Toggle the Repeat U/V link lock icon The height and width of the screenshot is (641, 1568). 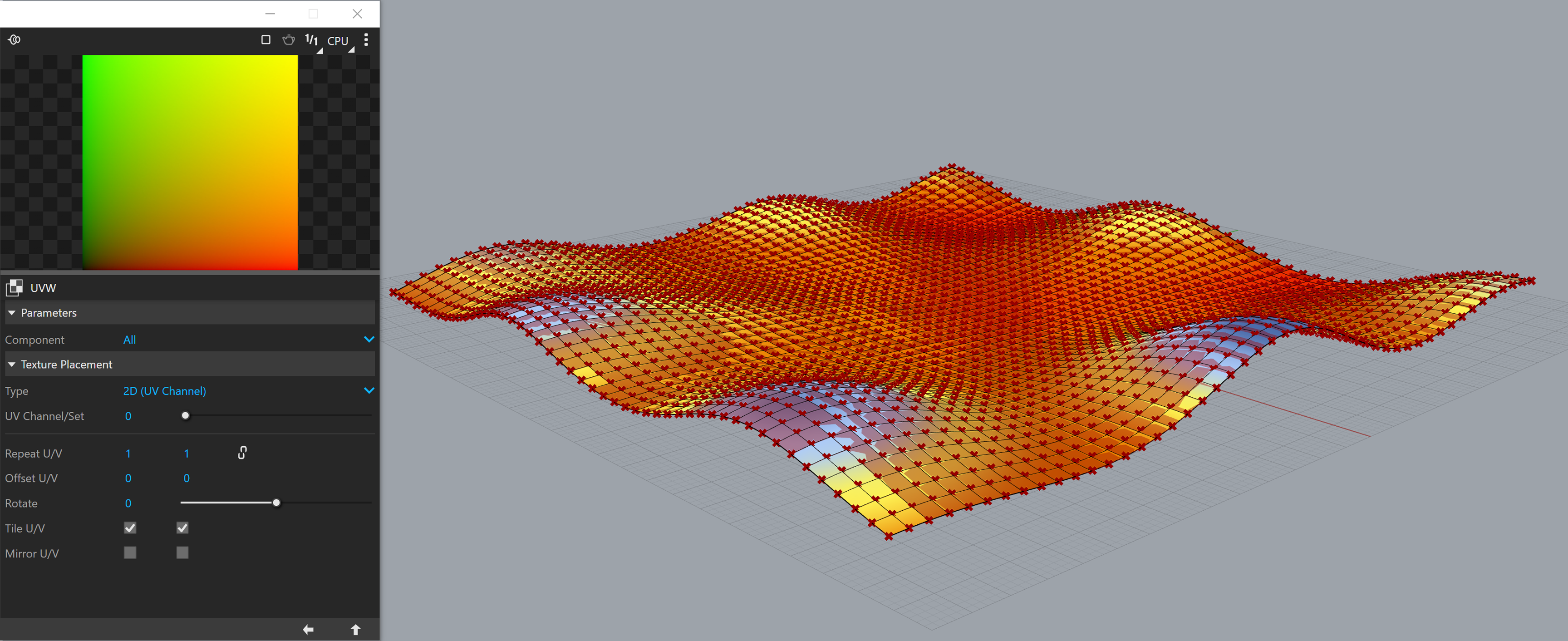pos(242,452)
